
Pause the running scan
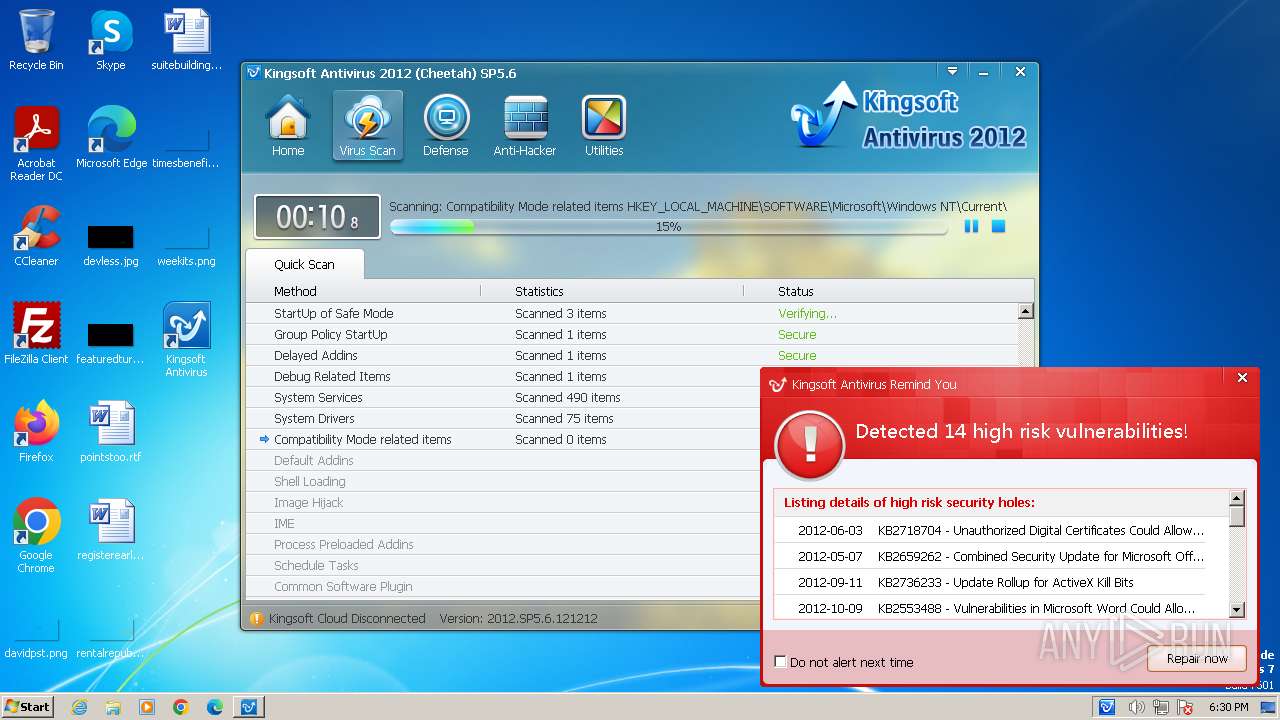(971, 227)
